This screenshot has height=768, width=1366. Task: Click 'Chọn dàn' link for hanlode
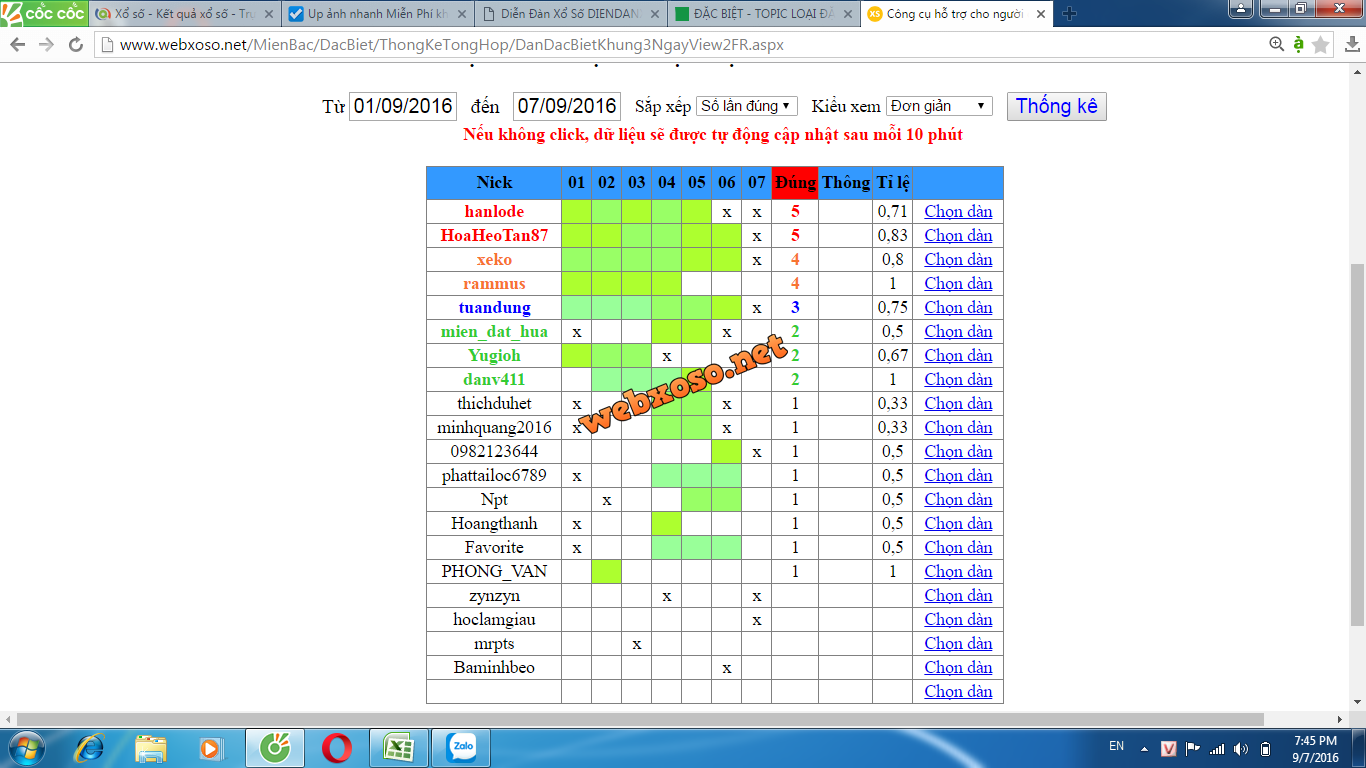tap(958, 212)
